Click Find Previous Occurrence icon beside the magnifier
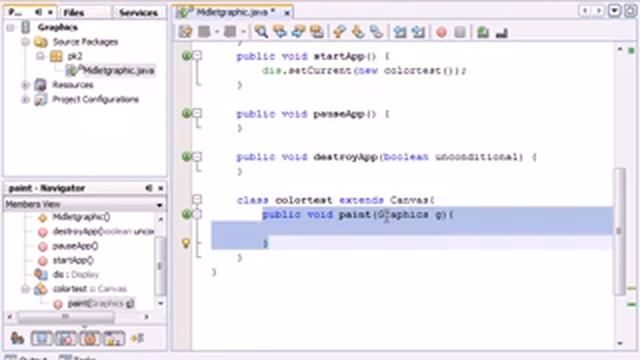640x360 pixels. 280,31
